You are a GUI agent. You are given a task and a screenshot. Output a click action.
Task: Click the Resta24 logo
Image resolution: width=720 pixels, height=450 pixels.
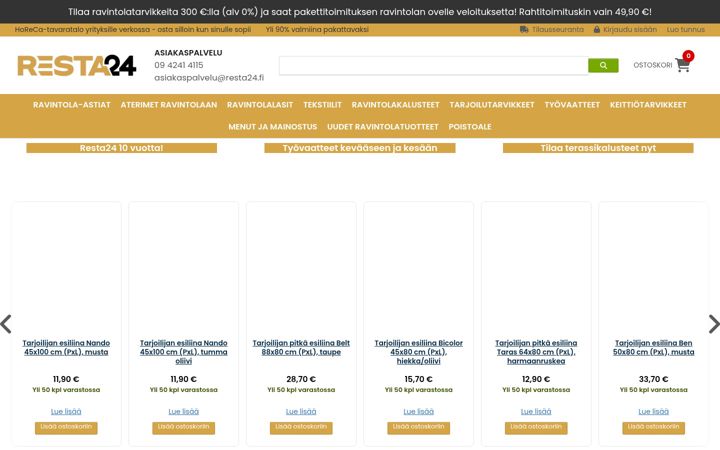point(77,66)
